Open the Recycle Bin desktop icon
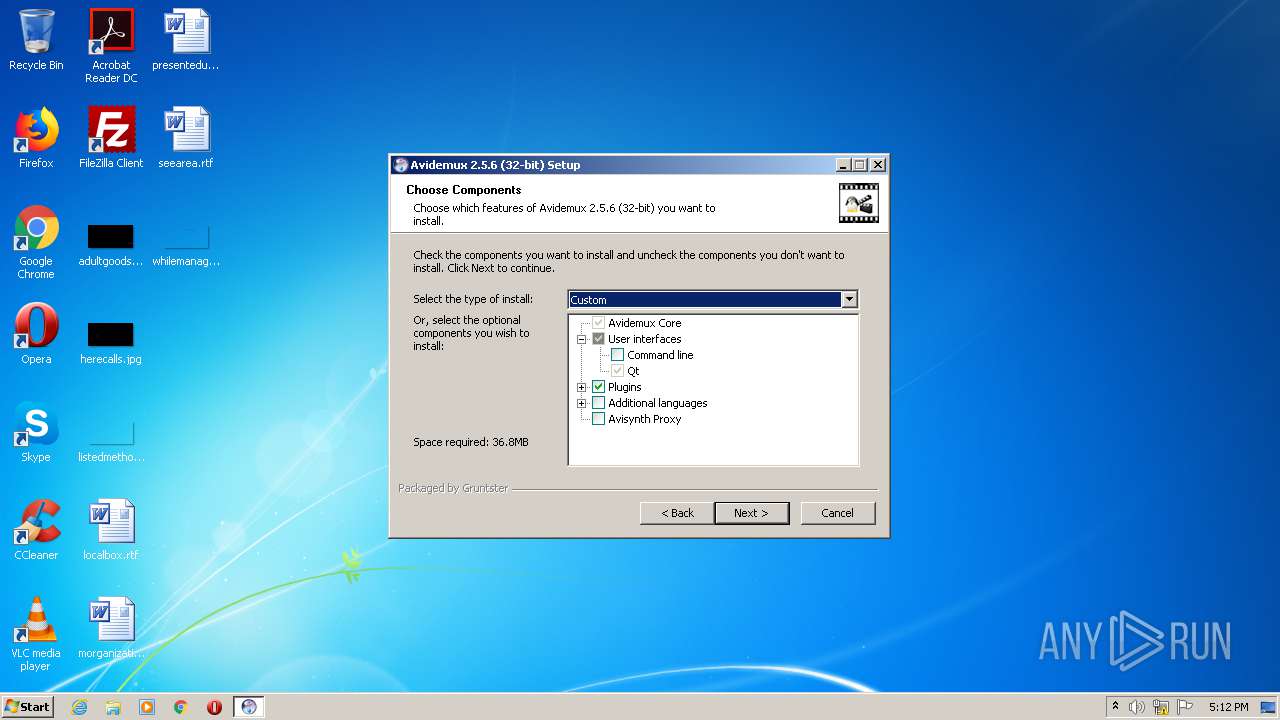 [x=36, y=40]
